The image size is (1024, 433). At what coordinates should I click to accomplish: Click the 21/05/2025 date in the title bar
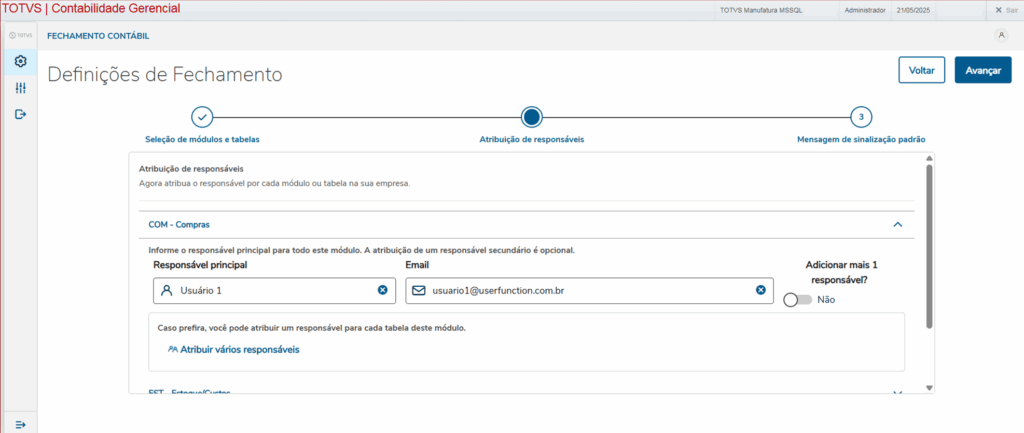pyautogui.click(x=912, y=10)
